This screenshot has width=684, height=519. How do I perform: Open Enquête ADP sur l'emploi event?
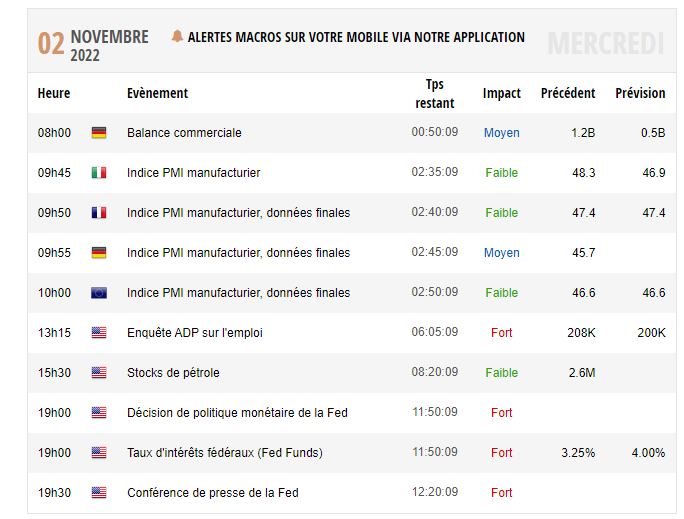click(195, 333)
